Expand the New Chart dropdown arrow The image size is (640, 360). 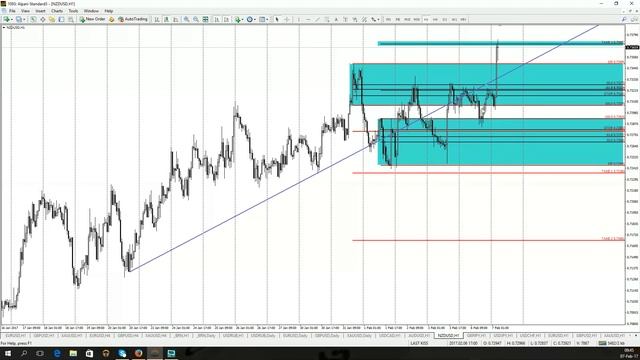coord(12,19)
